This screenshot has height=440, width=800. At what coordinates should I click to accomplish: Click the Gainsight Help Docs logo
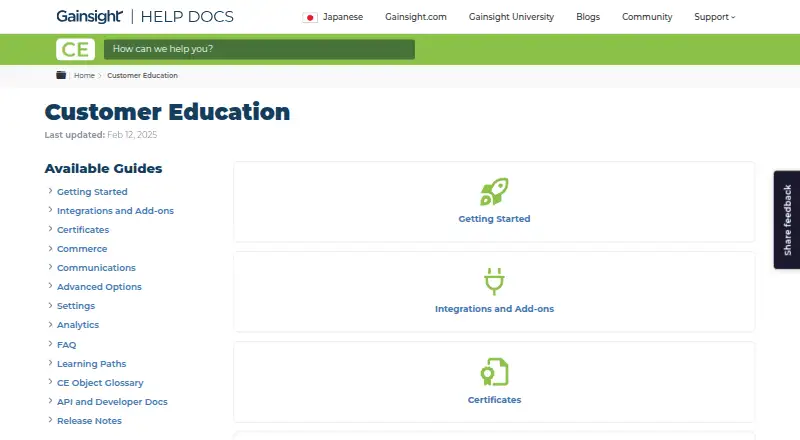point(145,16)
